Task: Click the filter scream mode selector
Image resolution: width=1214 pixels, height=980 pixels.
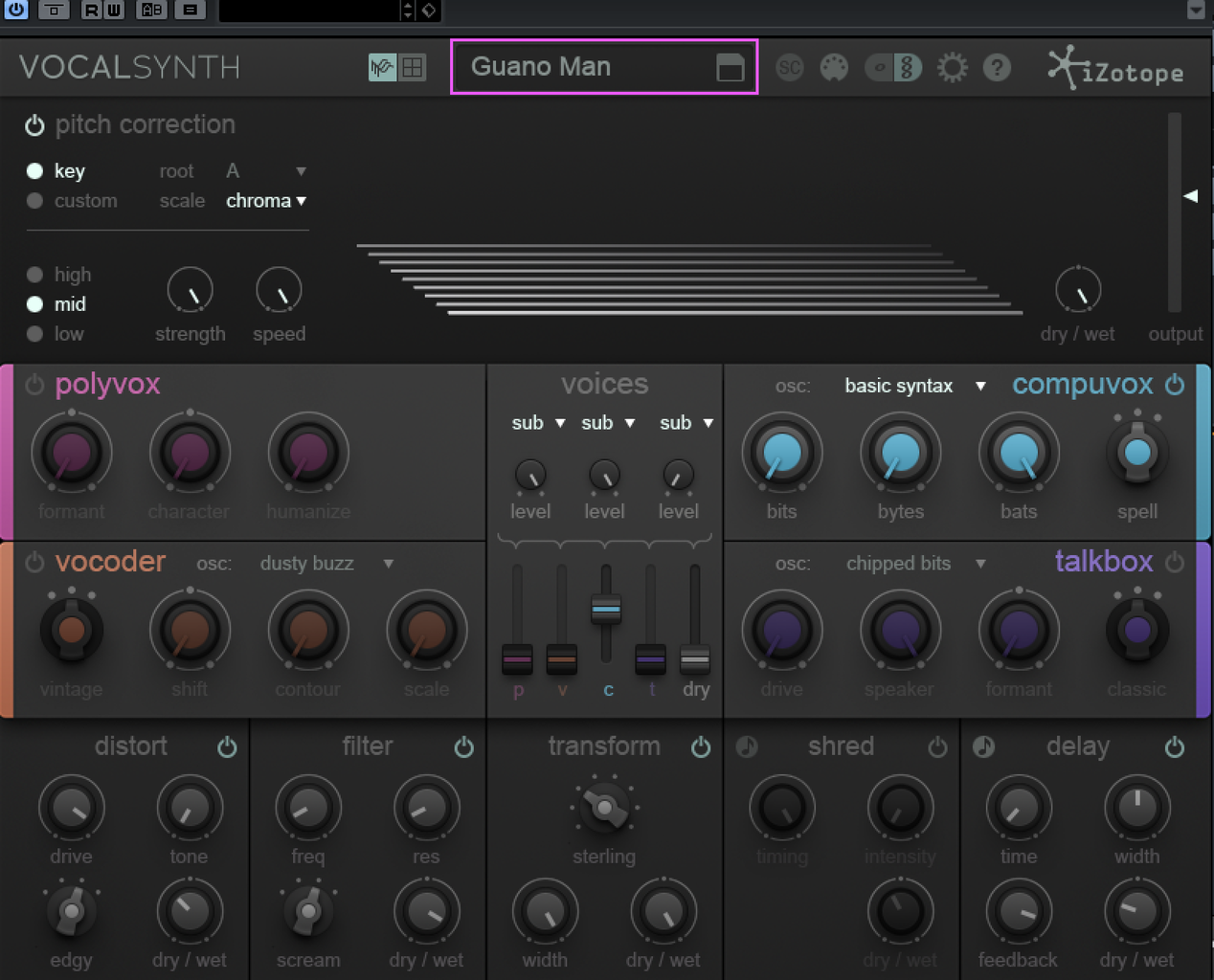Action: [308, 911]
